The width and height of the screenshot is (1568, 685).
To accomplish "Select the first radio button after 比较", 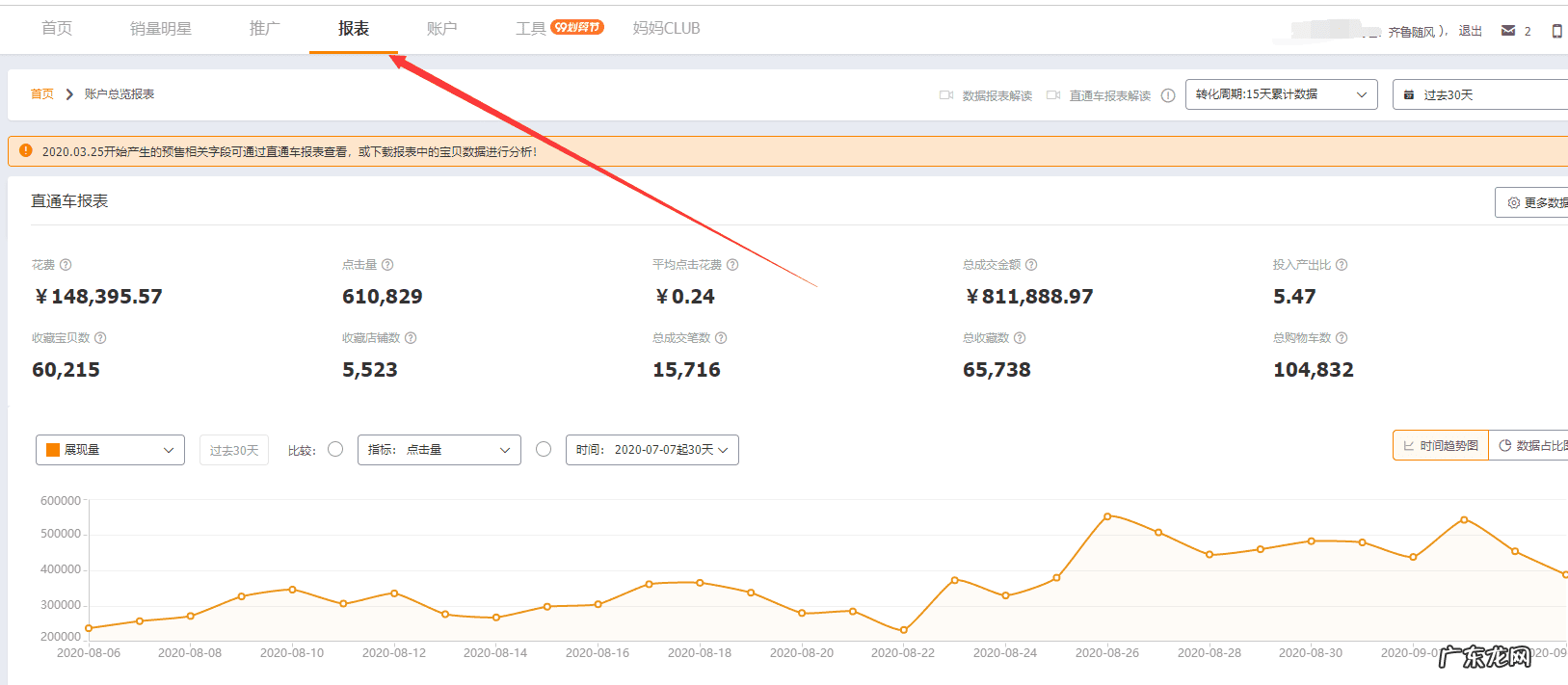I will pyautogui.click(x=335, y=449).
